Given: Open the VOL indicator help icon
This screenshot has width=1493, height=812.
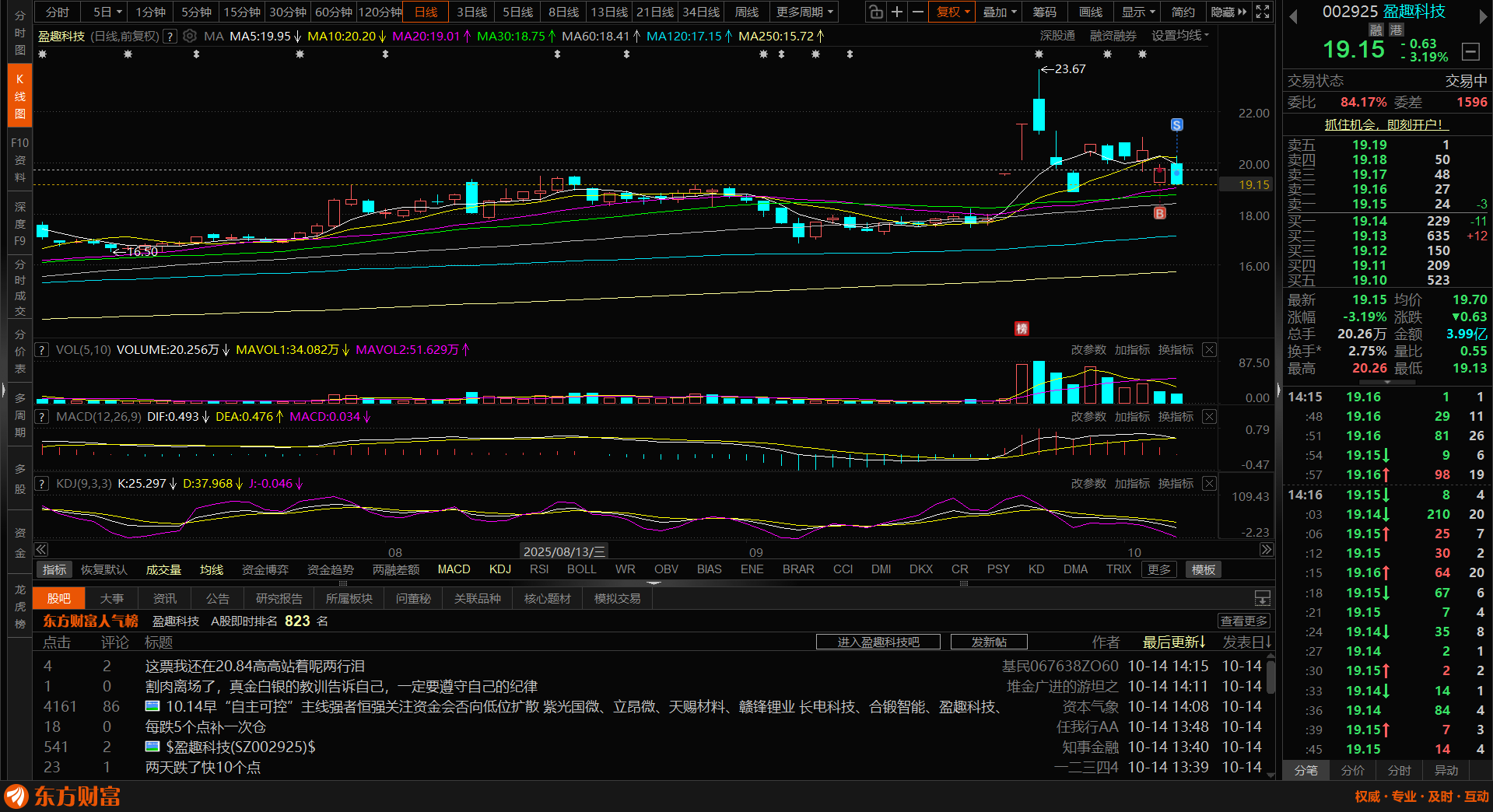Looking at the screenshot, I should (x=42, y=350).
